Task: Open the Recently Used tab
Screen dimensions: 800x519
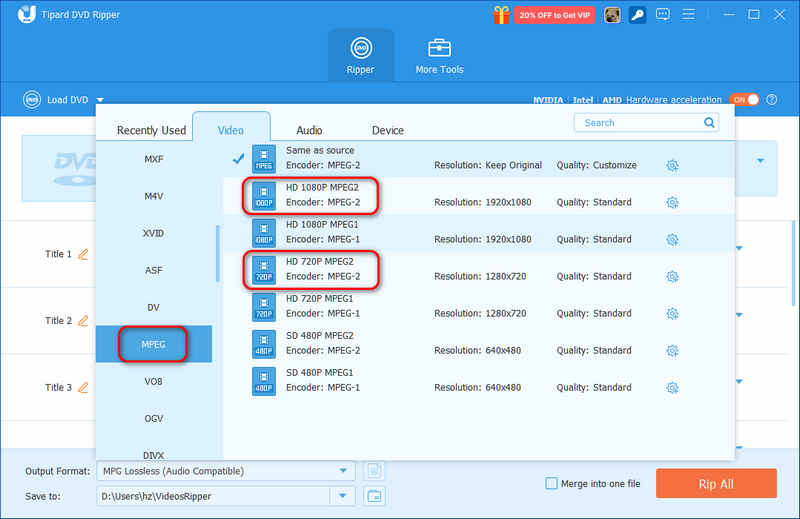Action: (x=152, y=130)
